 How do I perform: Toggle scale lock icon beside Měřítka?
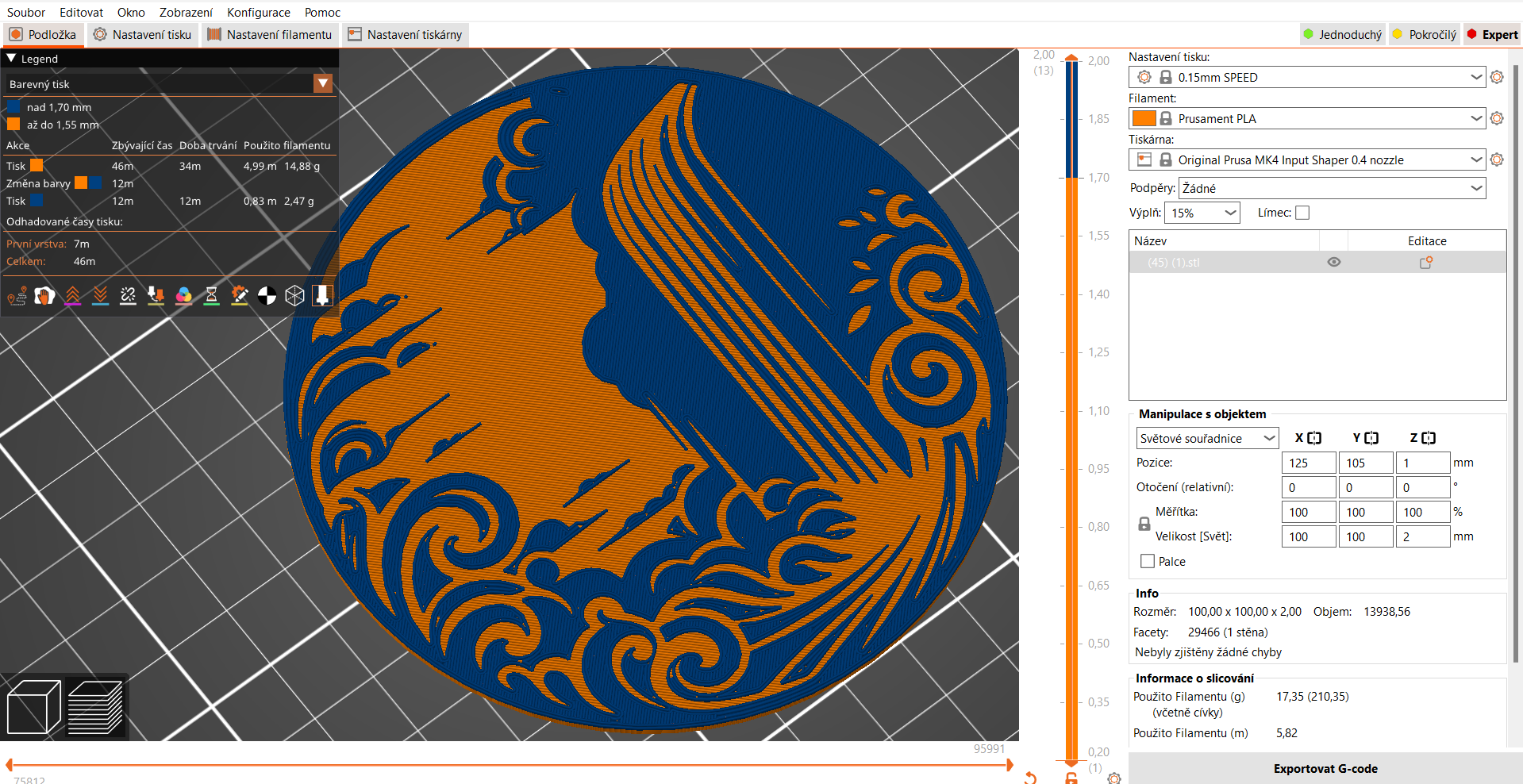[1144, 524]
